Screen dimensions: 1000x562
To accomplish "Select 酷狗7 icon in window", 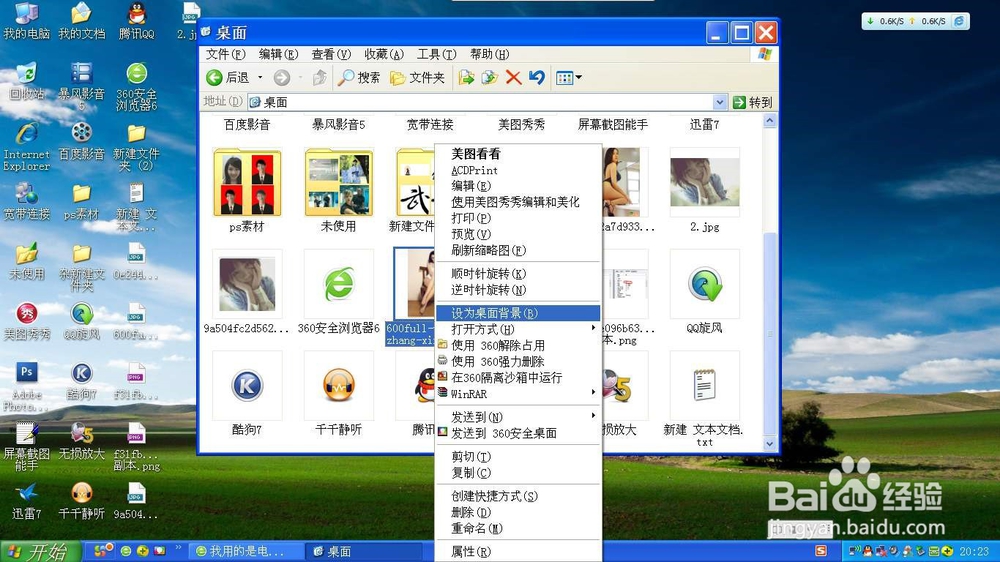I will click(247, 385).
